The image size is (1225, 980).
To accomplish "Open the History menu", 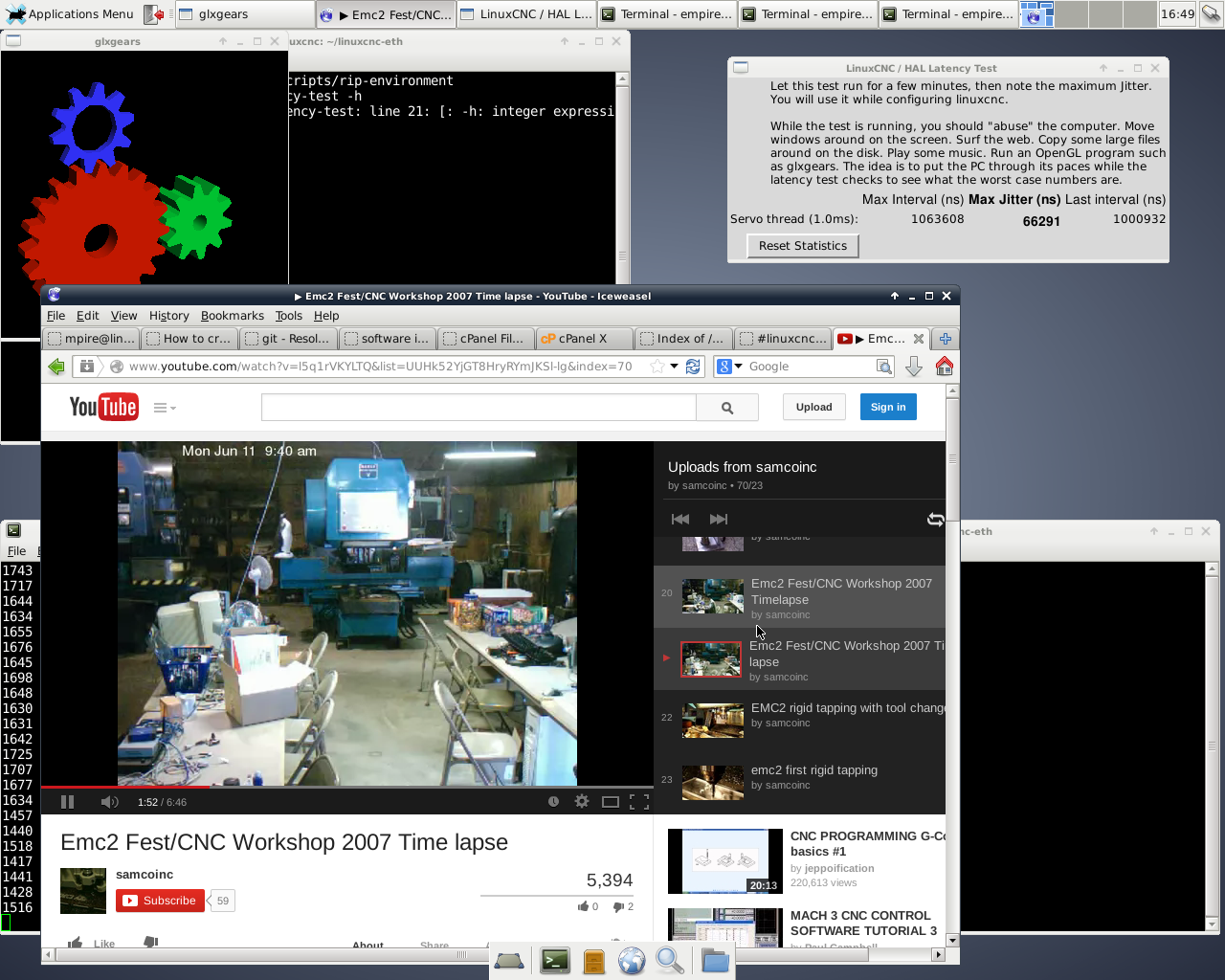I will 169,316.
